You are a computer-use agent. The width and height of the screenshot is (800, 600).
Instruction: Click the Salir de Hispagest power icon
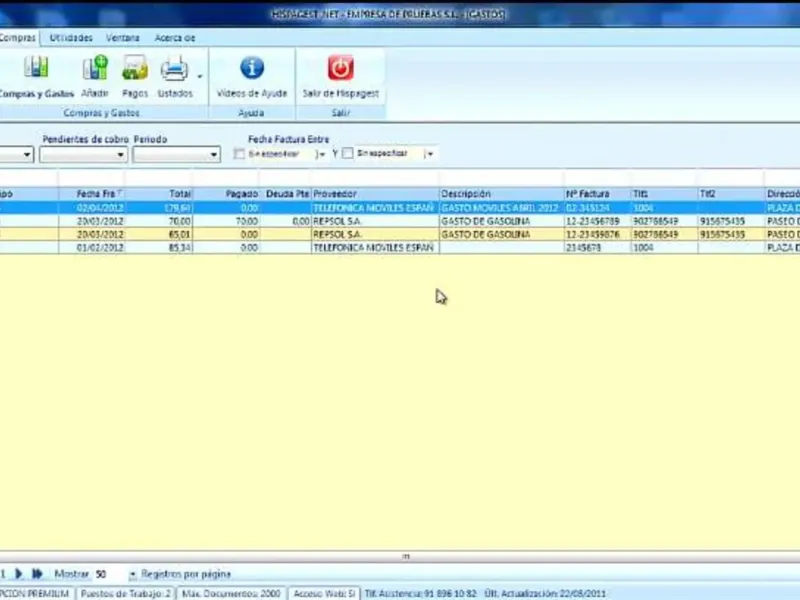[x=340, y=68]
